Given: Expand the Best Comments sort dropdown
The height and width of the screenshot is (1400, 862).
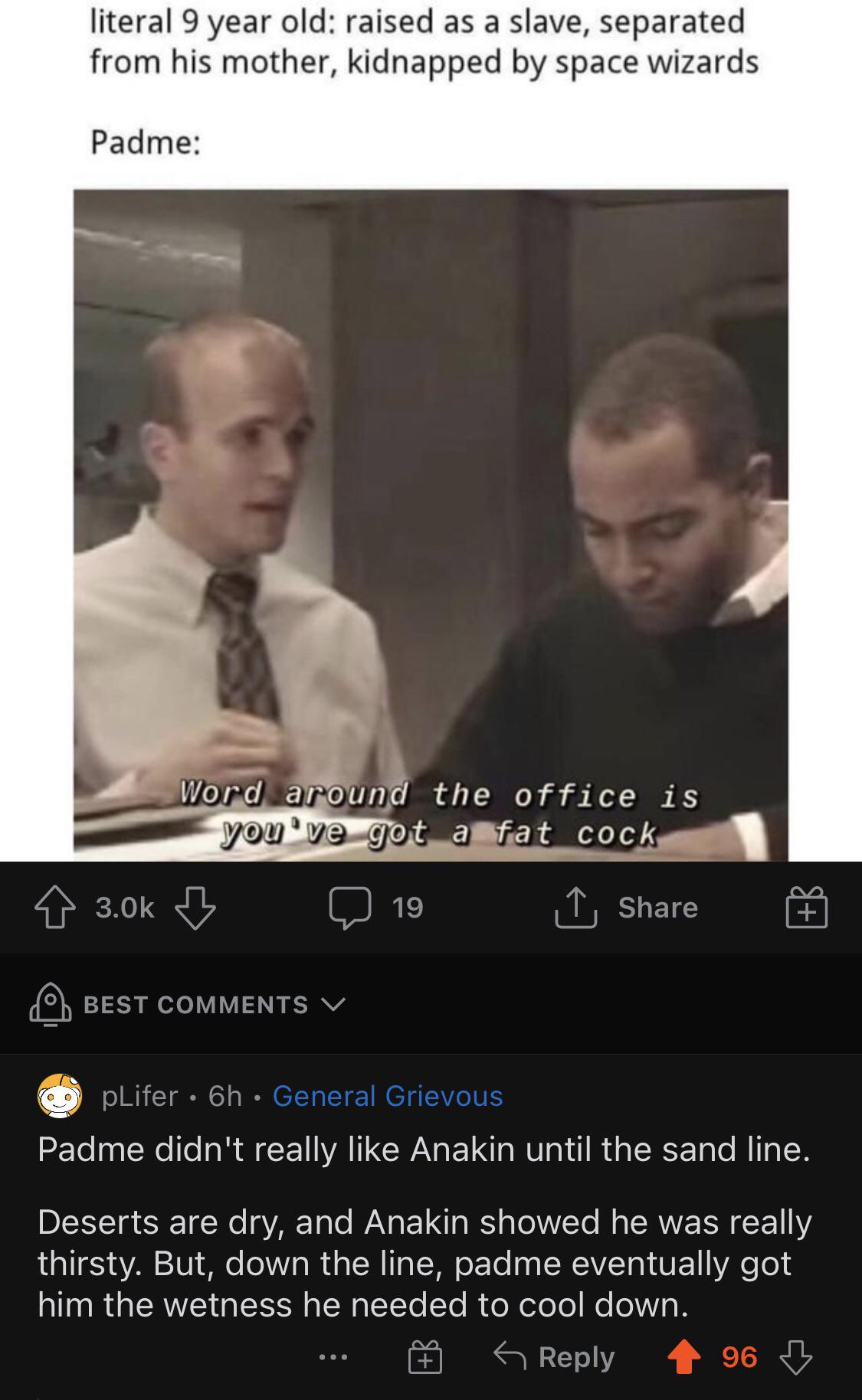Looking at the screenshot, I should click(188, 1004).
